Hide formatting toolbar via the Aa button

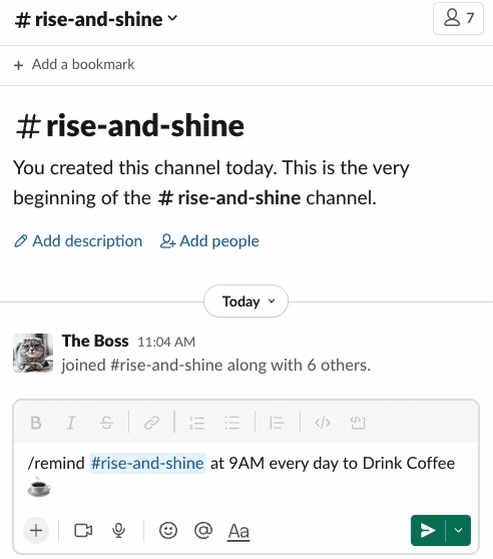(238, 531)
